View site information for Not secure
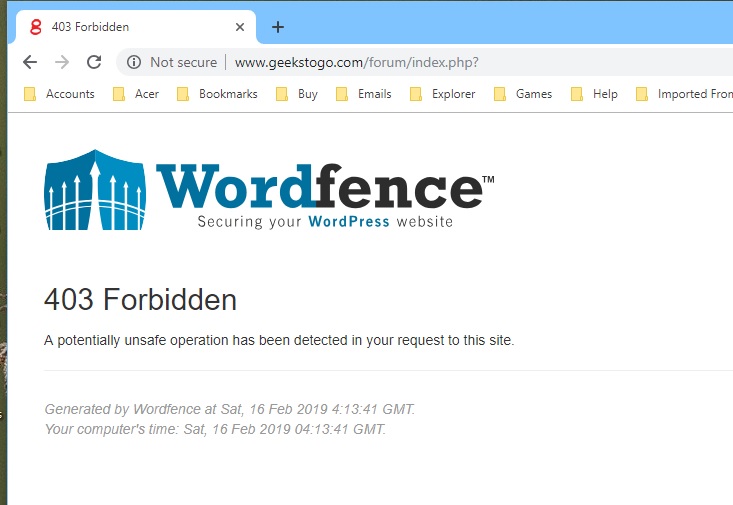The height and width of the screenshot is (505, 733). coord(134,62)
